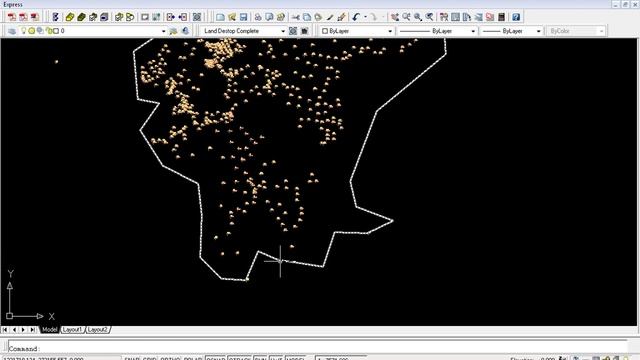Click the Match Properties brush icon
640x360 pixels.
pyautogui.click(x=330, y=17)
